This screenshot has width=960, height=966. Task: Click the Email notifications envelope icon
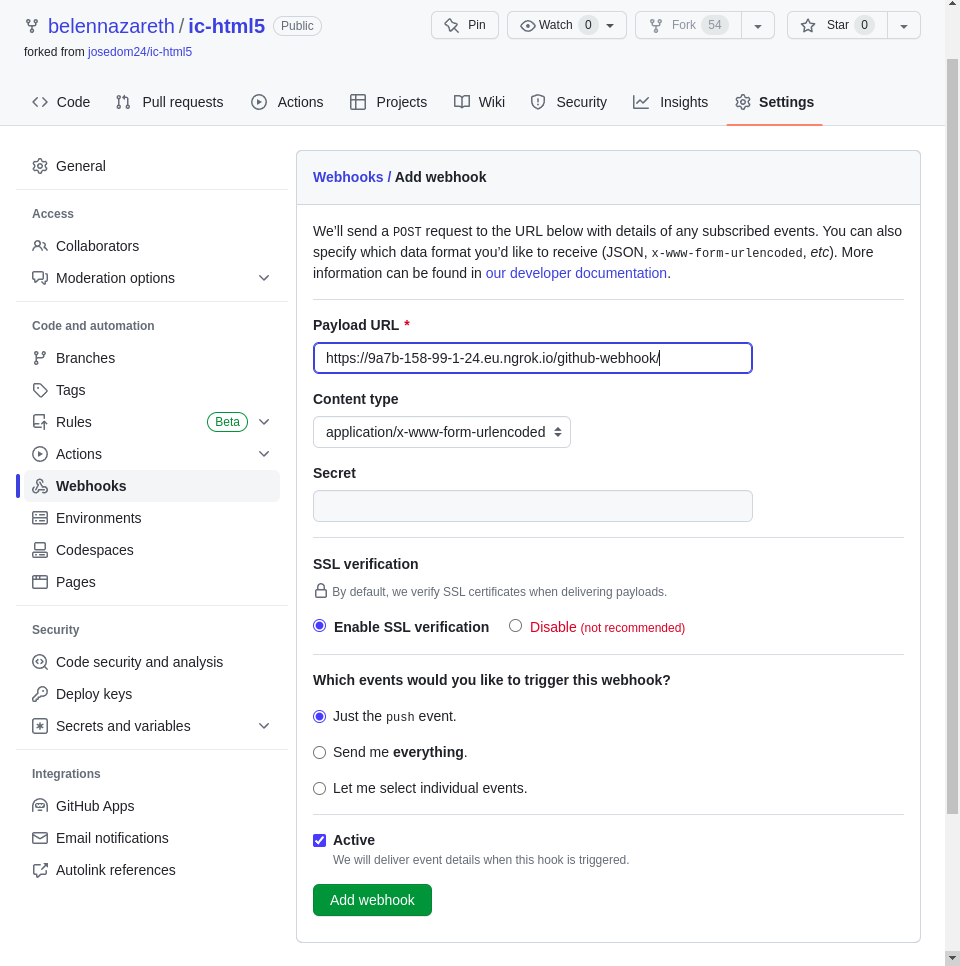pyautogui.click(x=40, y=838)
